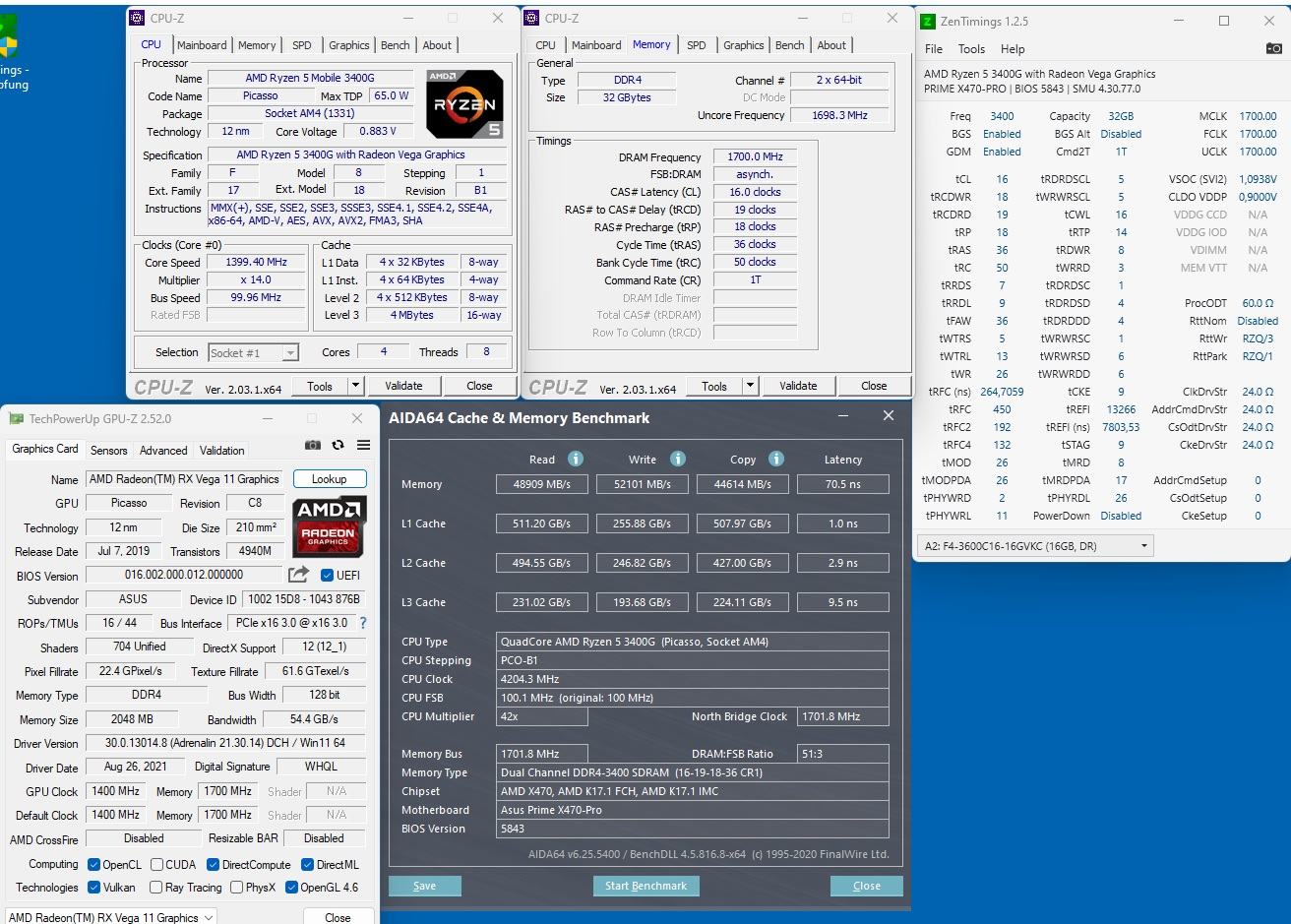Image resolution: width=1291 pixels, height=924 pixels.
Task: Click the BIOS version share/export icon
Action: coord(298,575)
